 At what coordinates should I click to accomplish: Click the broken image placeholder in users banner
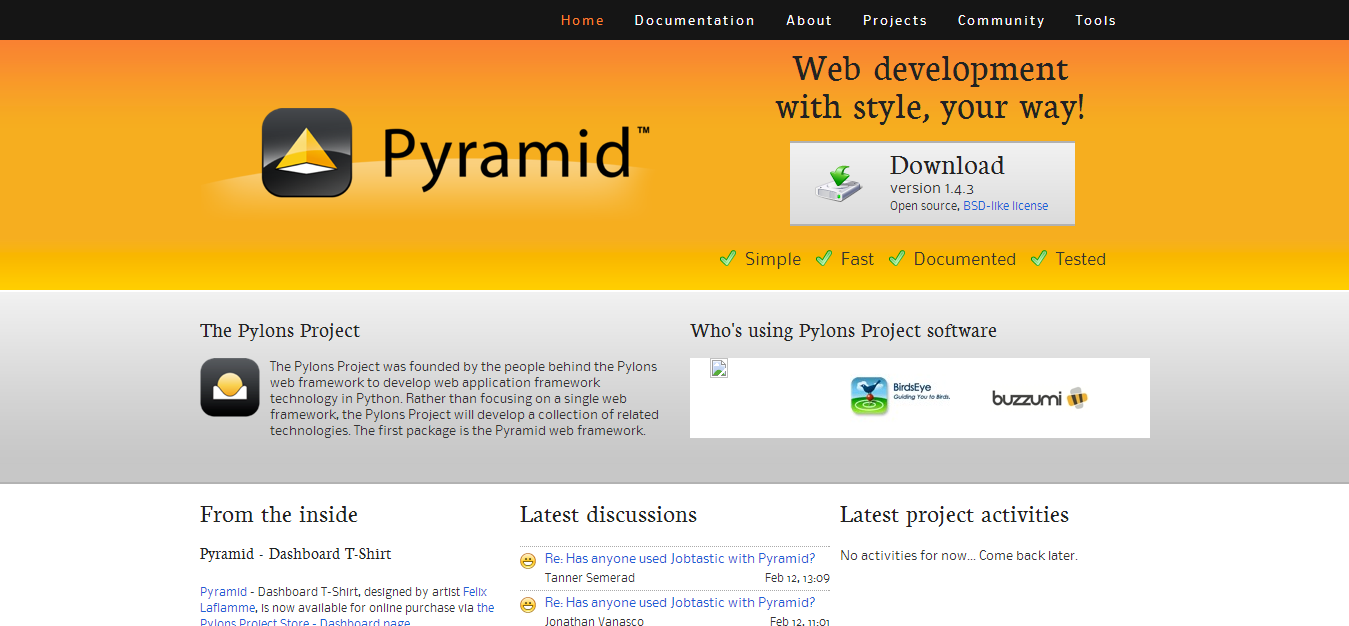(719, 368)
